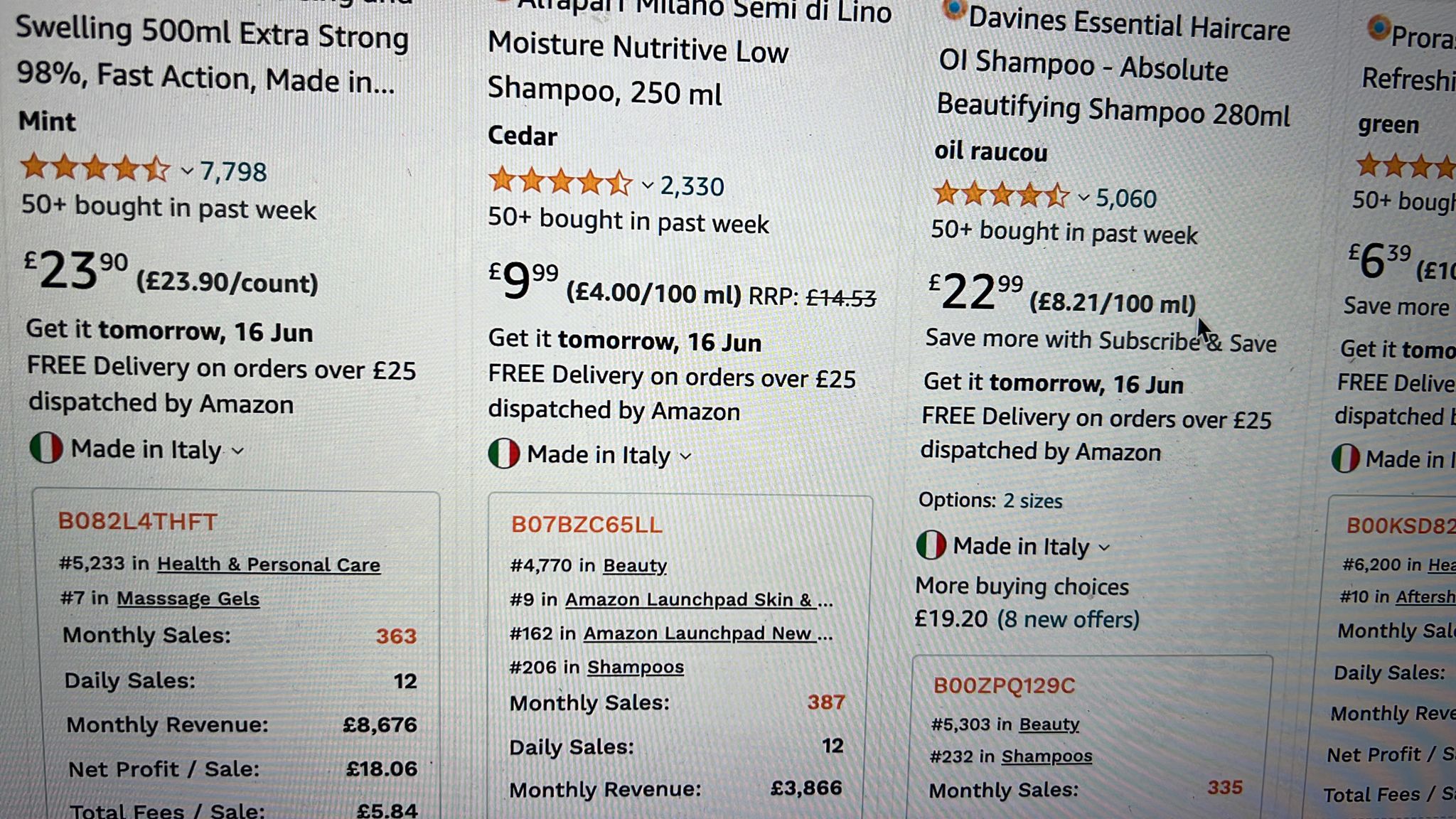This screenshot has width=1456, height=819.
Task: Open the 2 sizes options link
Action: [1032, 501]
